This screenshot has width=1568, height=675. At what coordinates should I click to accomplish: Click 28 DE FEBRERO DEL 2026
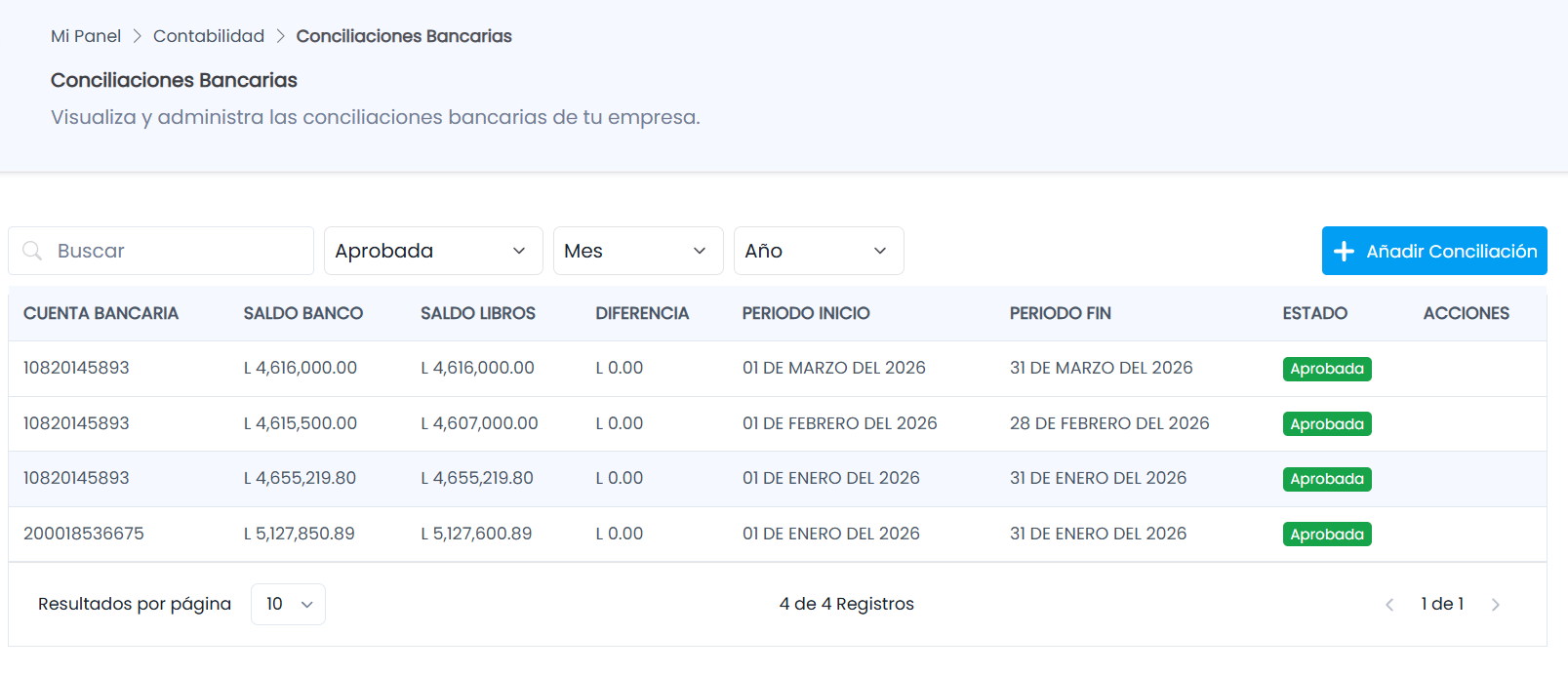point(1109,423)
